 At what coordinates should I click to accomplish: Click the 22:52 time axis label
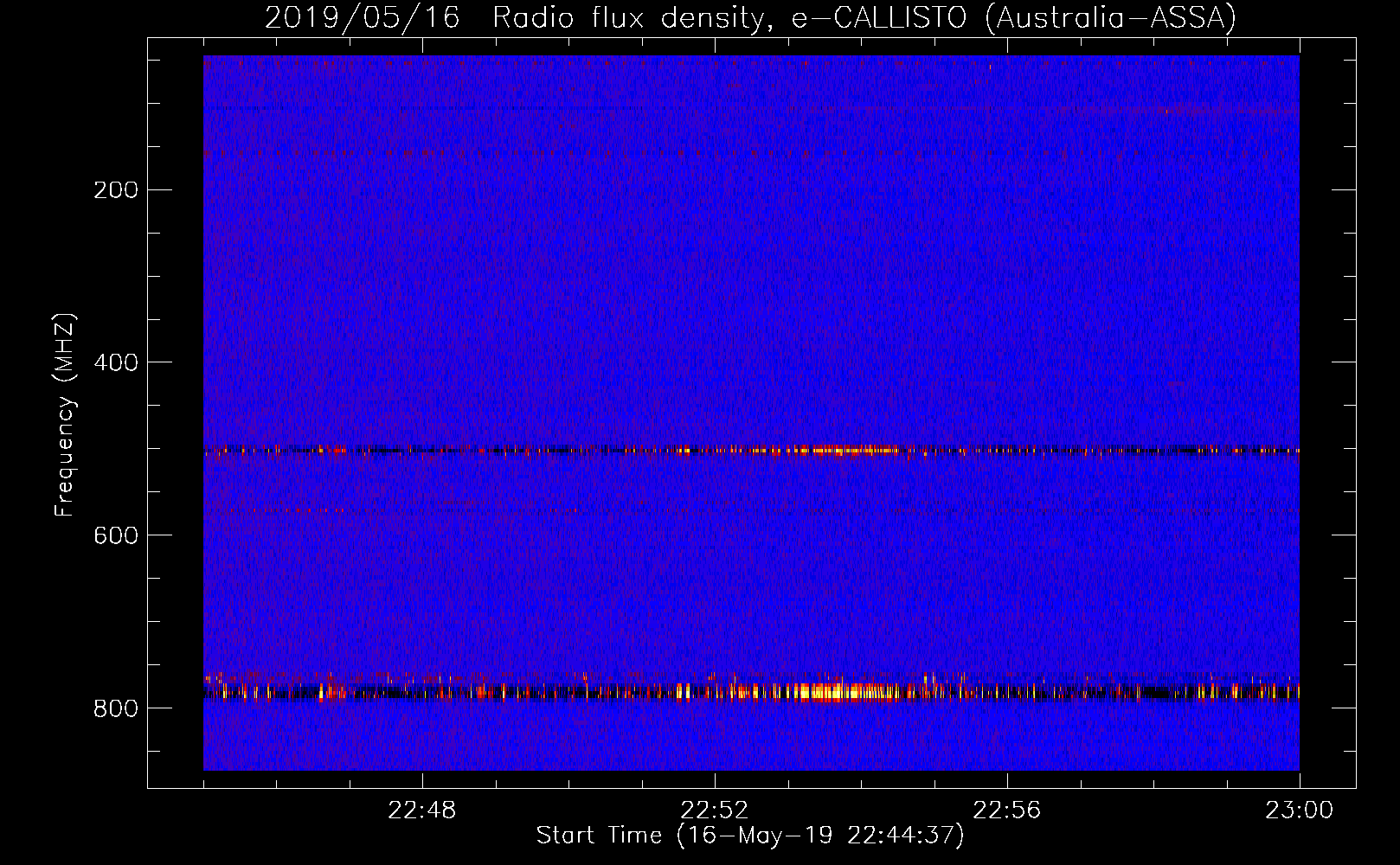point(715,811)
